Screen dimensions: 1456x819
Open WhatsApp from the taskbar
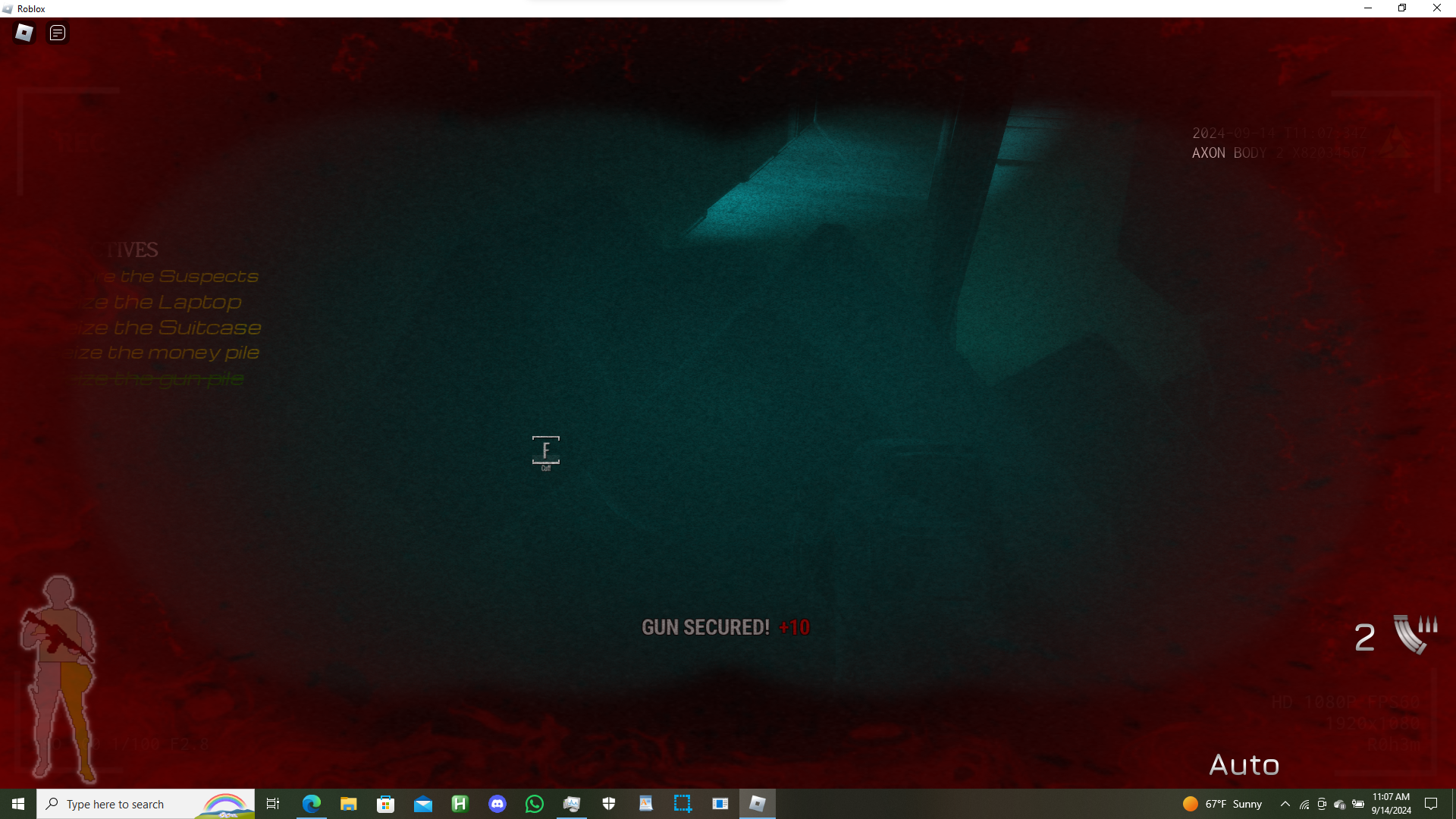click(535, 804)
